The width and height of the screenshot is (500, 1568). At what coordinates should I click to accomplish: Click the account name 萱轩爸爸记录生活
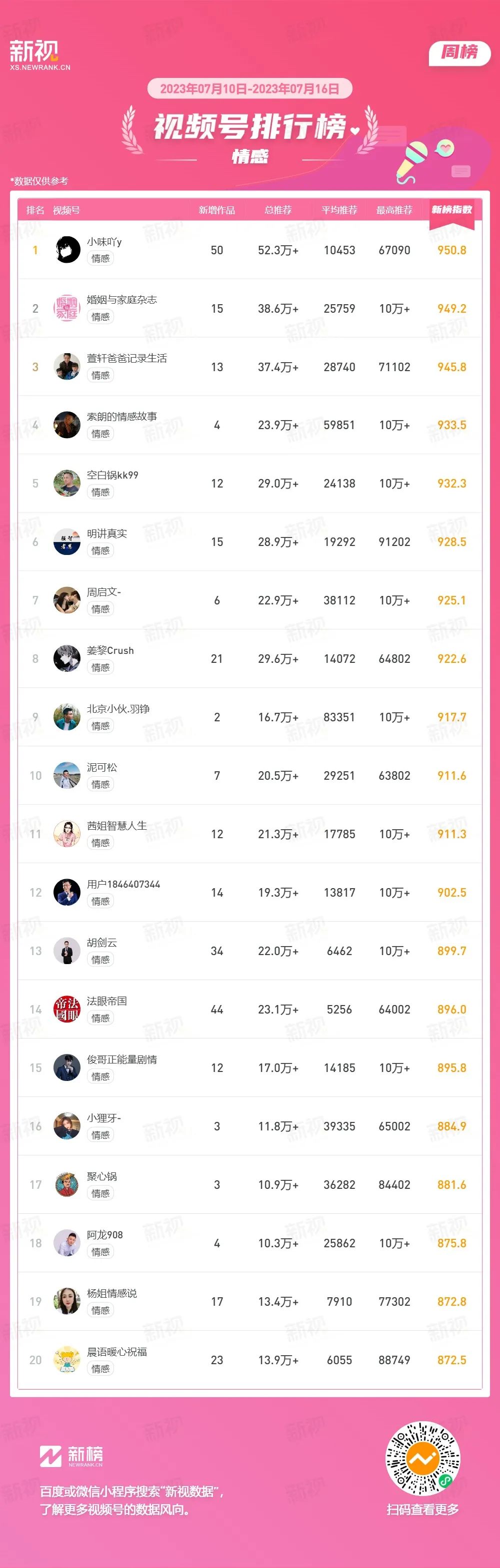(126, 358)
